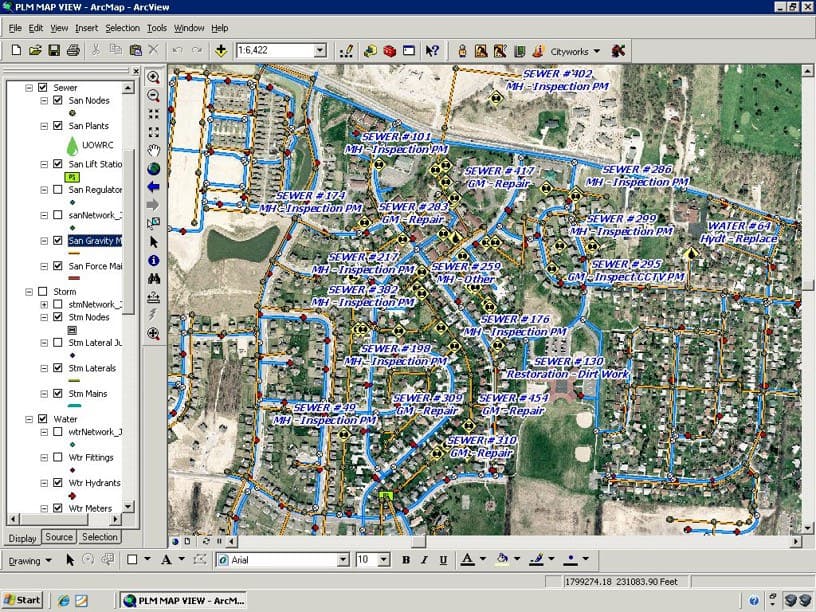816x612 pixels.
Task: Open the font name dropdown
Action: tap(340, 560)
